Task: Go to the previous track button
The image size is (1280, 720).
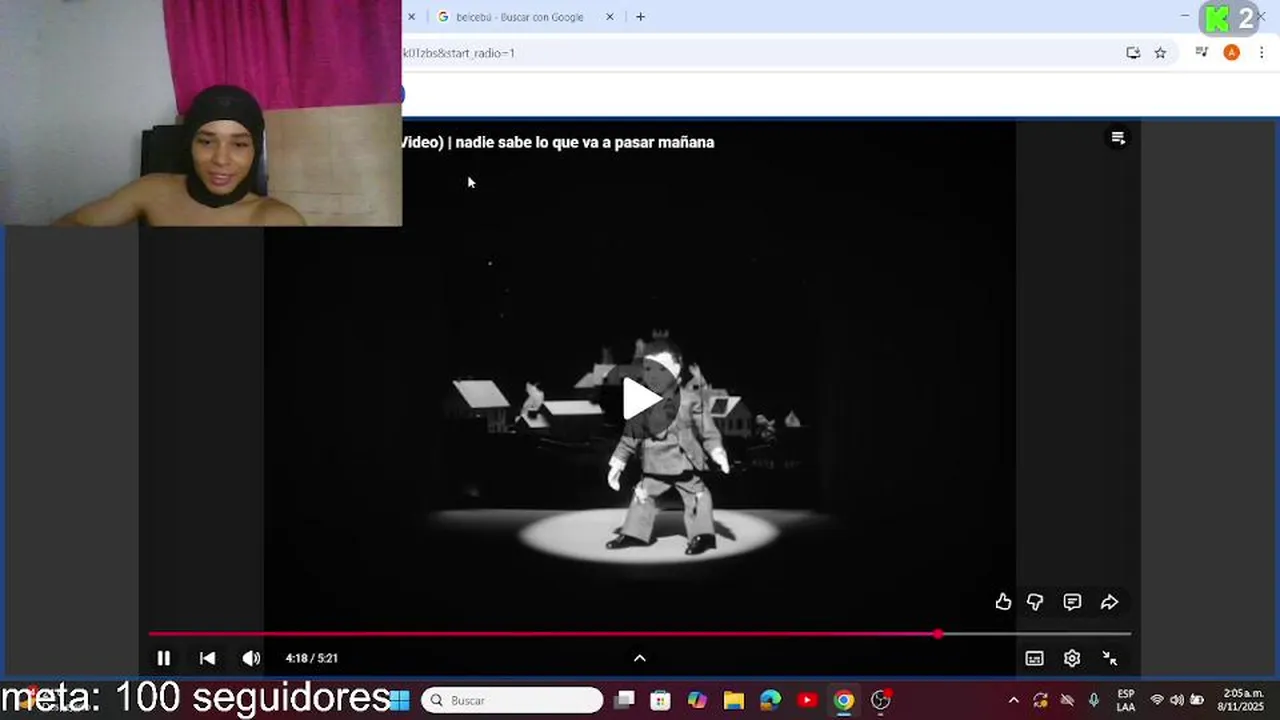Action: 207,658
